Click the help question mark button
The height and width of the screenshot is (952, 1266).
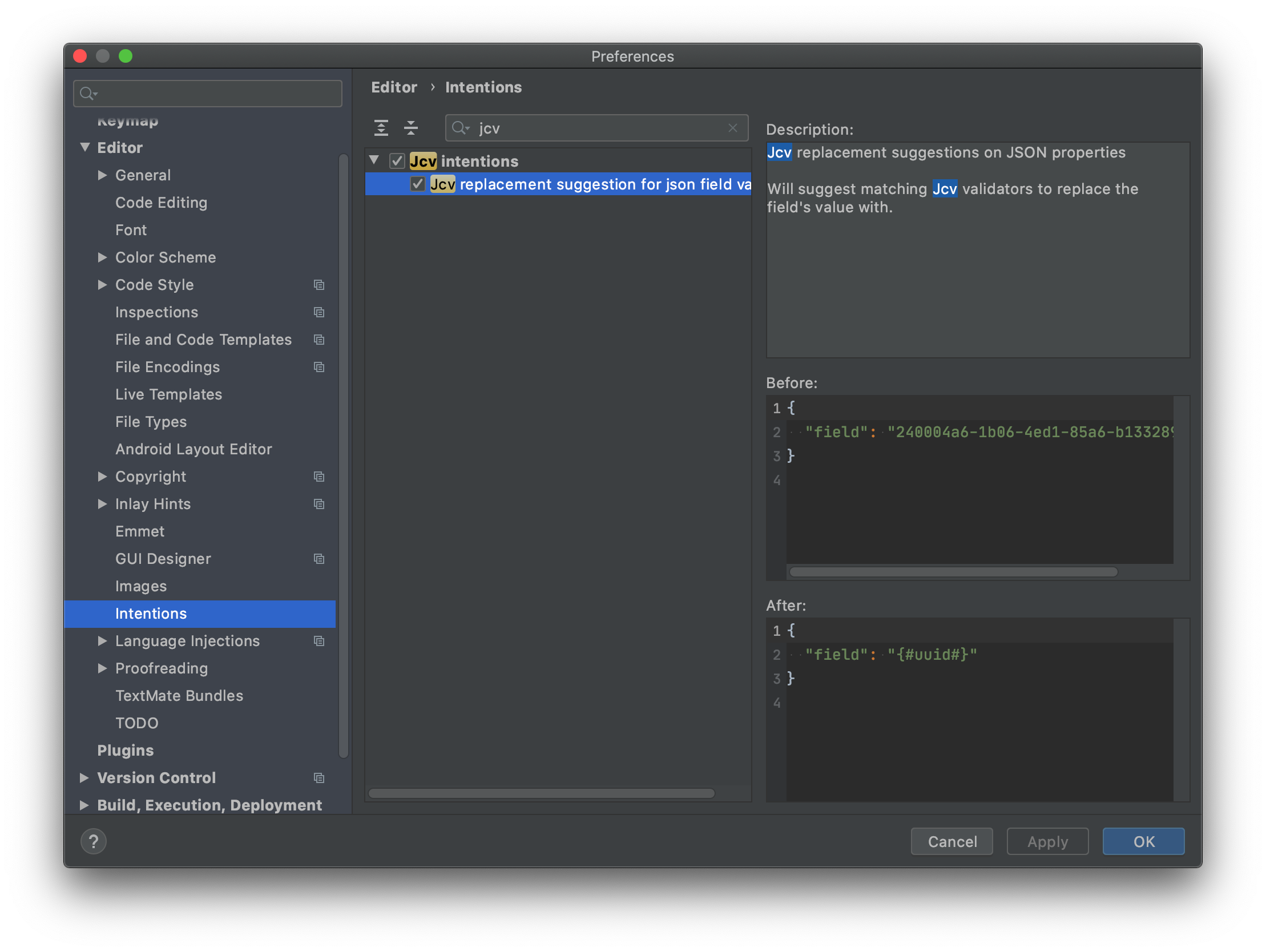pyautogui.click(x=93, y=841)
